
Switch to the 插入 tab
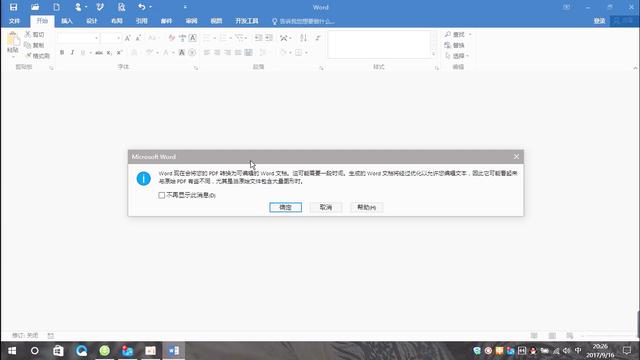point(67,21)
